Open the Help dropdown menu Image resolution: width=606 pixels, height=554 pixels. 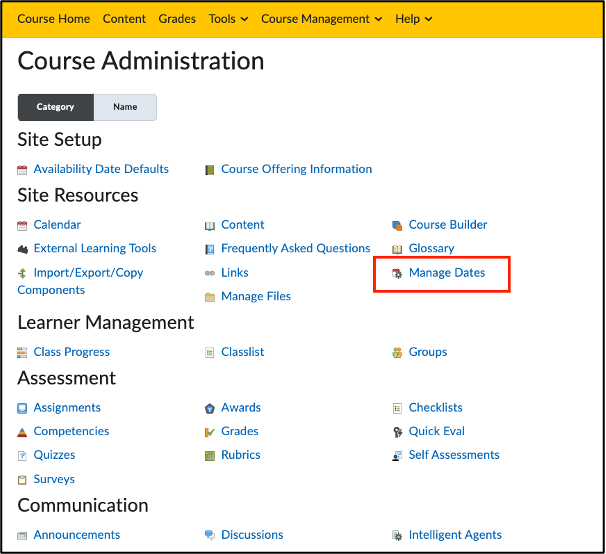click(x=414, y=19)
